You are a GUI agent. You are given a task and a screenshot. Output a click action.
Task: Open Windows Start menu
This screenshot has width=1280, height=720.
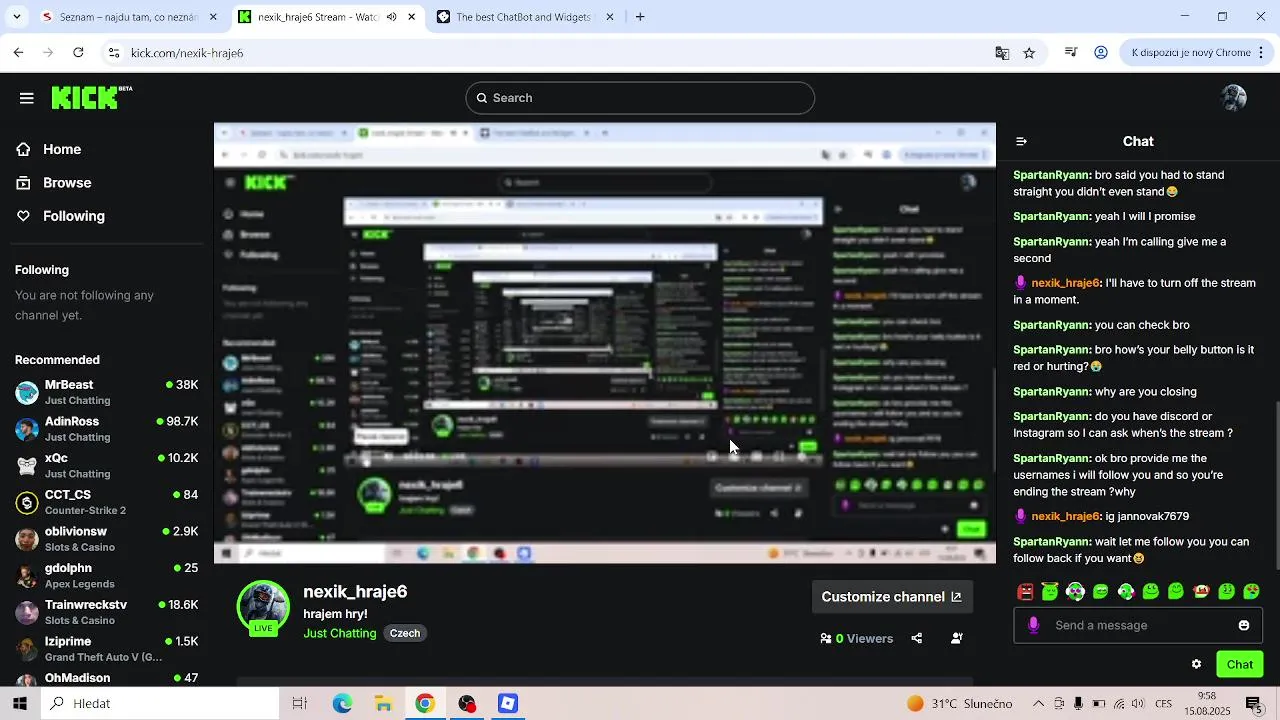tap(20, 704)
